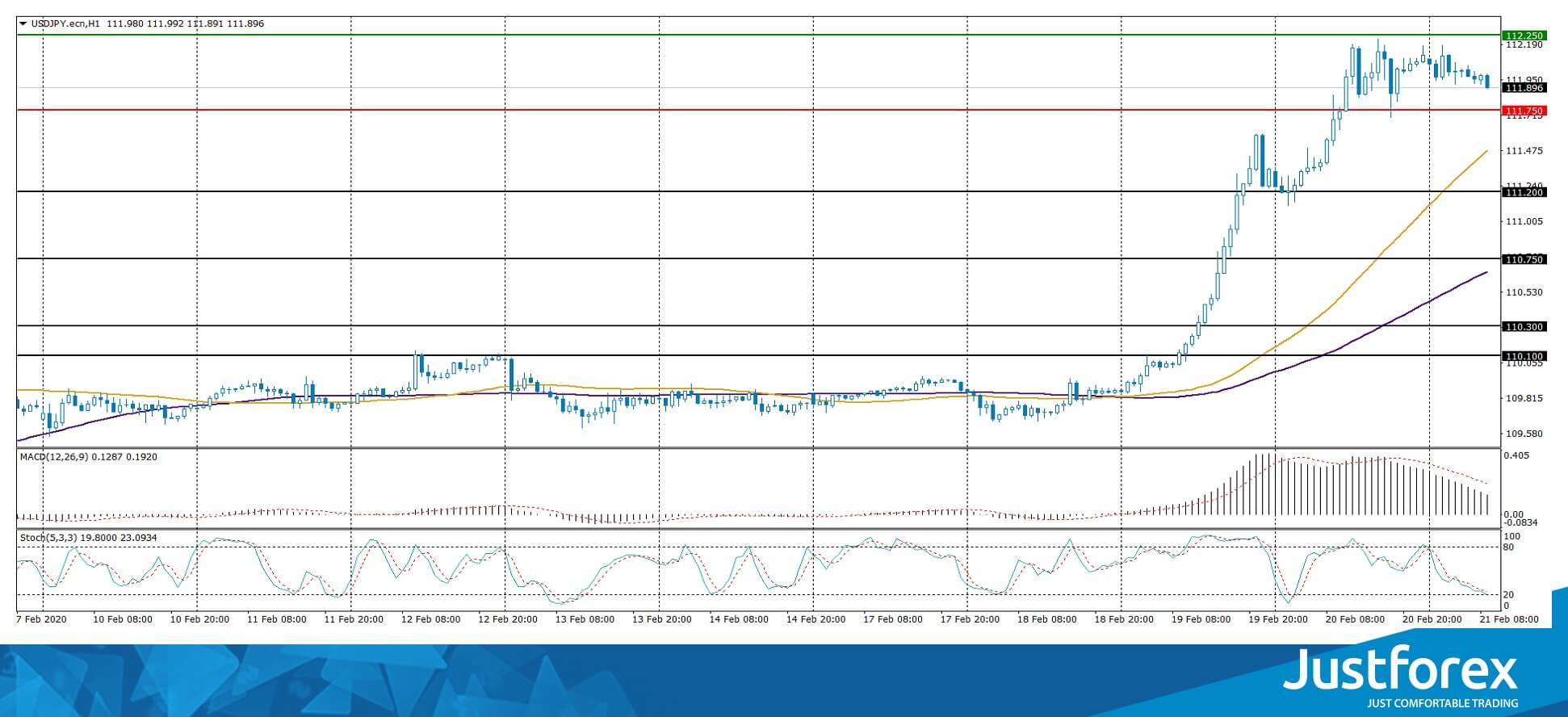Image resolution: width=1568 pixels, height=717 pixels.
Task: Click the 20 level on Stochastic scale
Action: (x=1510, y=595)
